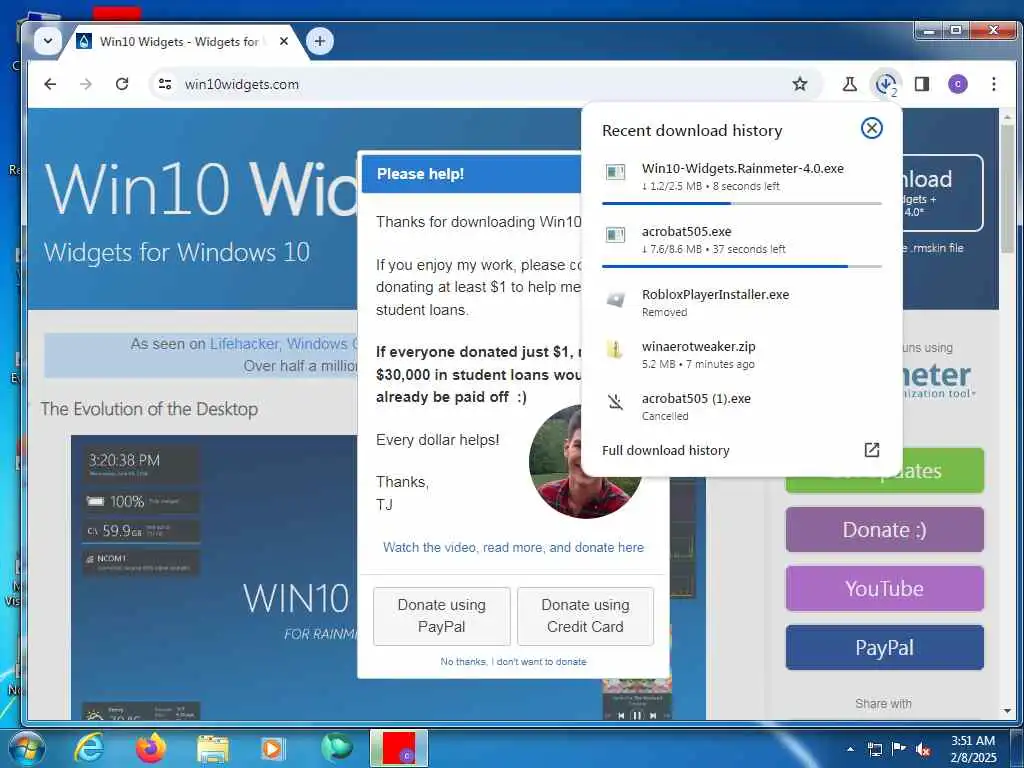Open Windows Media Player taskbar icon
The height and width of the screenshot is (768, 1024).
[x=272, y=748]
